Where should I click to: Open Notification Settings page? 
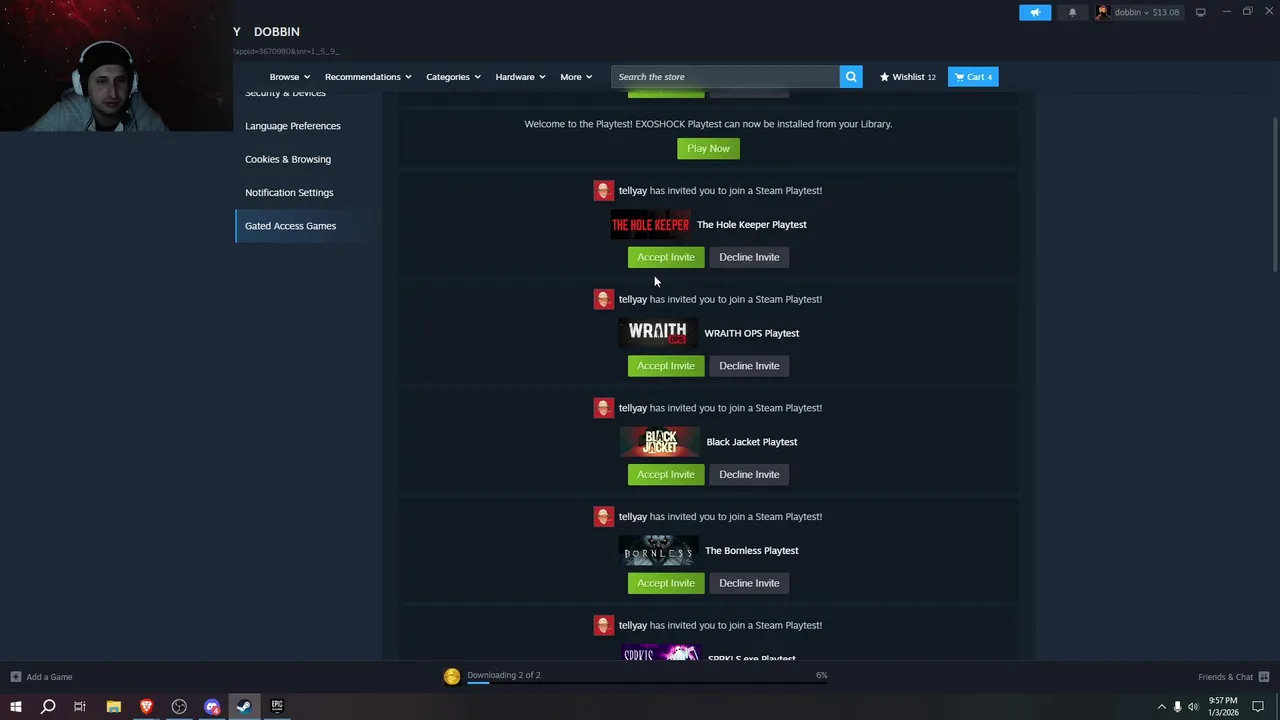(289, 192)
